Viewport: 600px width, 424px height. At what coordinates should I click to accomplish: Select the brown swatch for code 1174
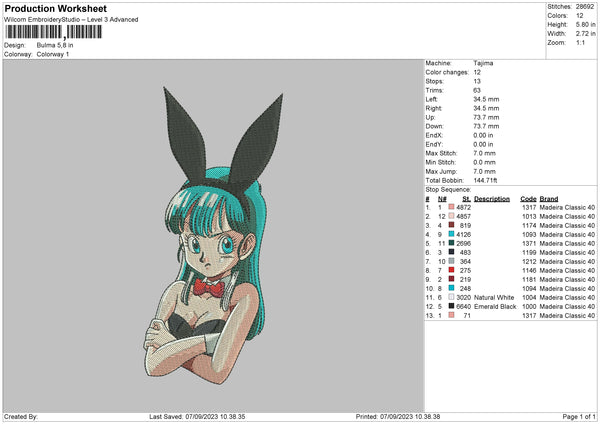451,225
